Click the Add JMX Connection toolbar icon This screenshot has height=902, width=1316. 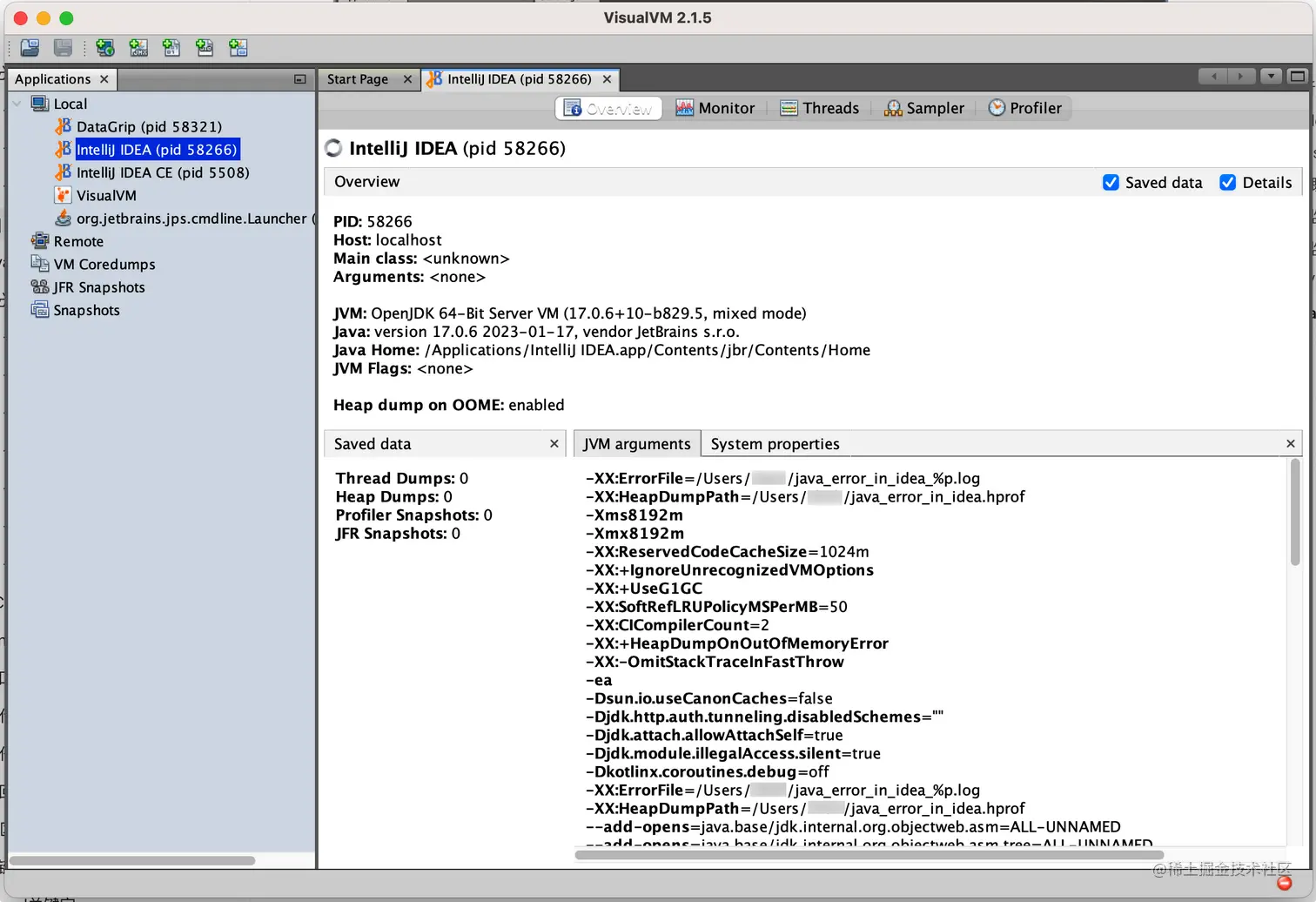coord(138,48)
